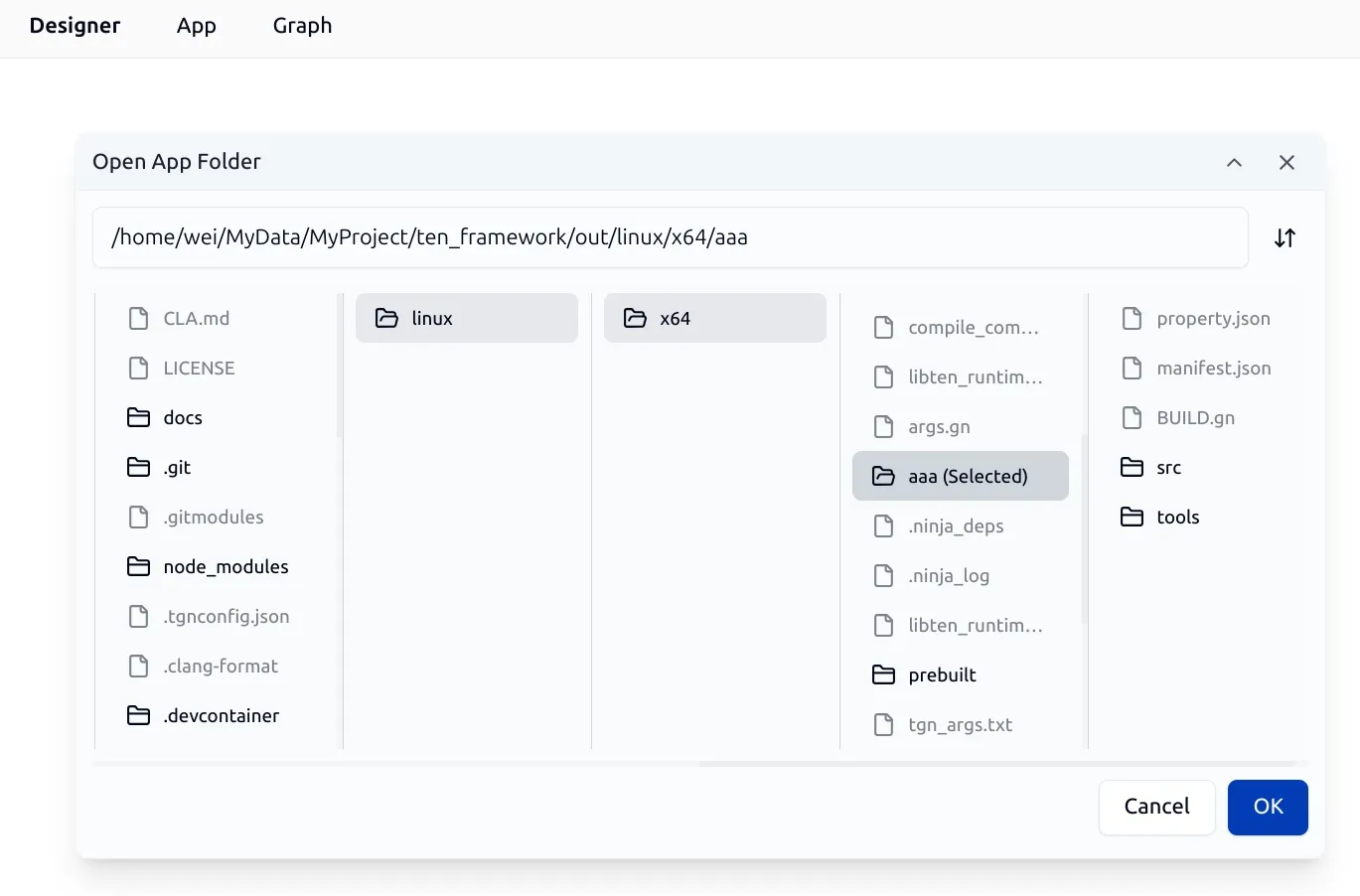Collapse the Open App Folder dialog

(1234, 163)
